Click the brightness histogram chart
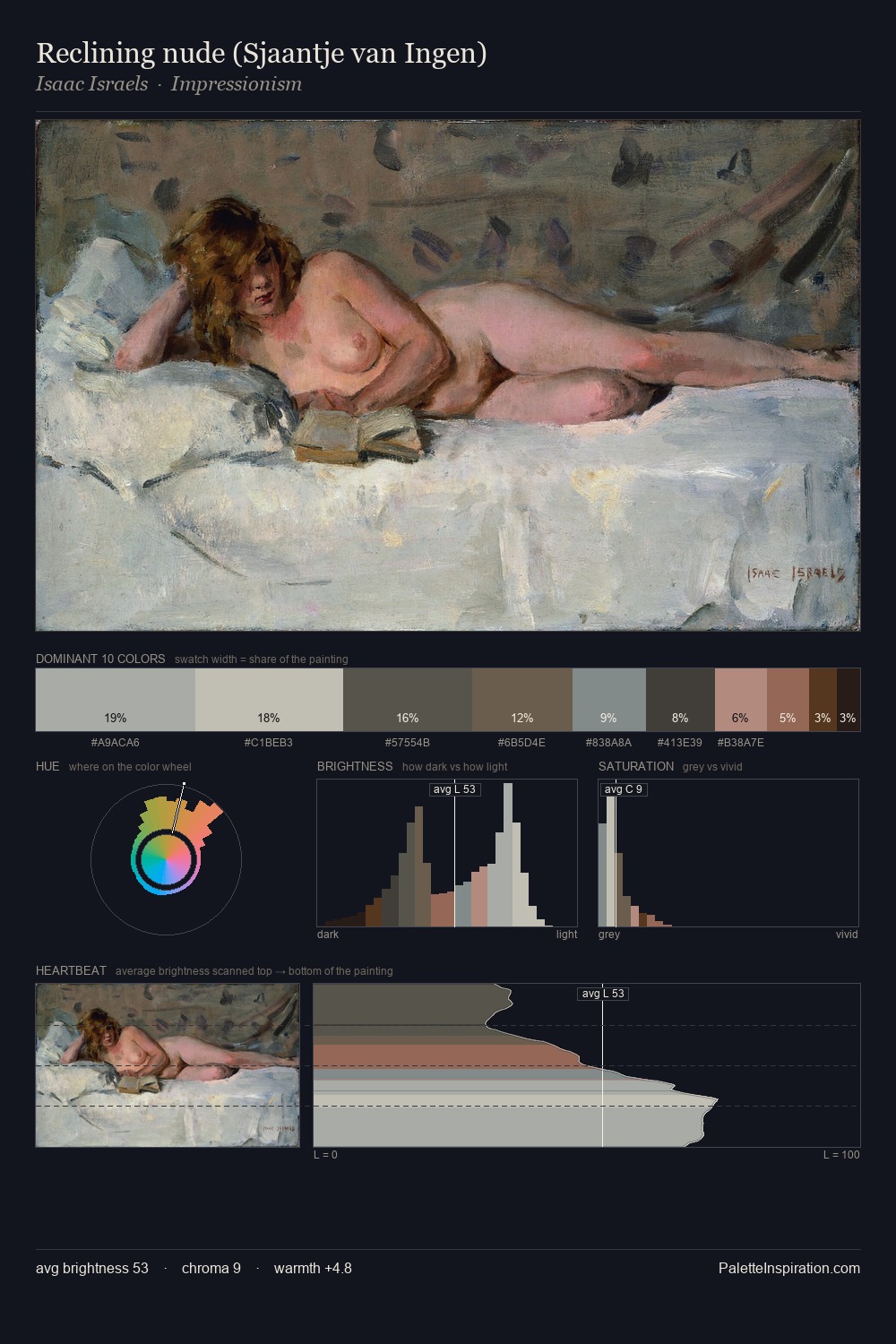896x1344 pixels. coord(447,853)
